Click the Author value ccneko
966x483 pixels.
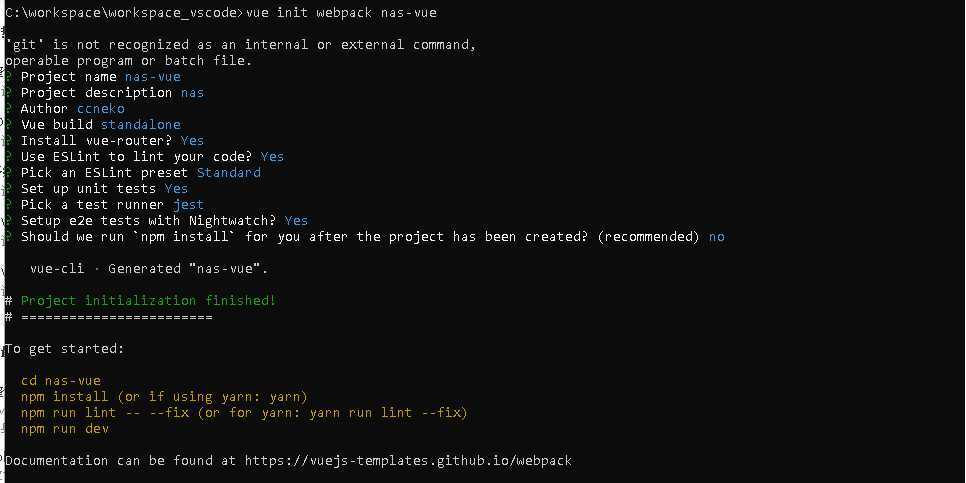[x=101, y=108]
